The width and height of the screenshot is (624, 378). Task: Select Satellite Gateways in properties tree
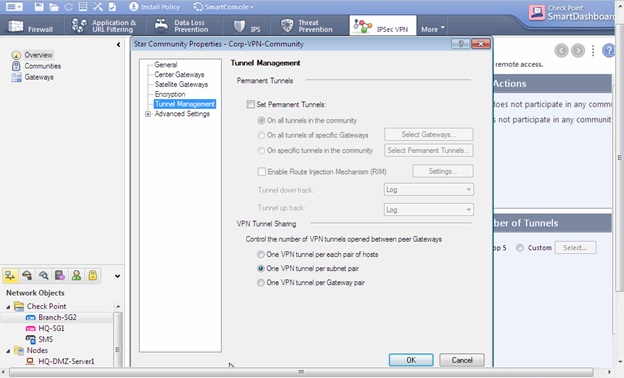point(181,84)
